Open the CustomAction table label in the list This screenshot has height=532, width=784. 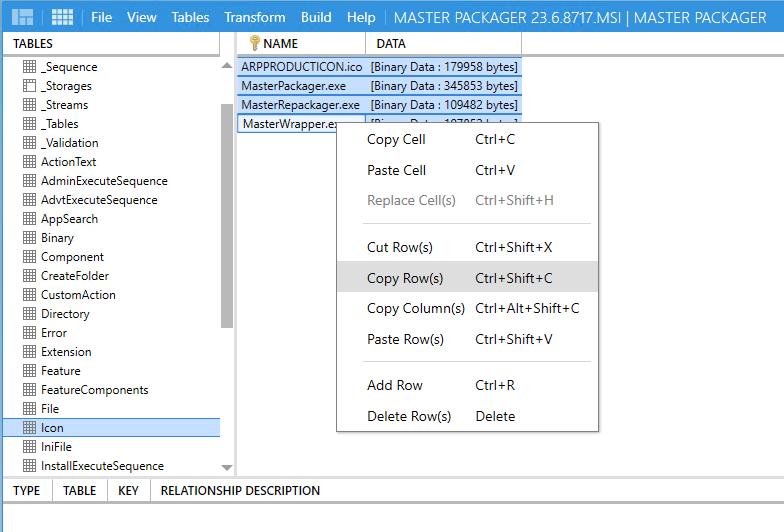(78, 294)
